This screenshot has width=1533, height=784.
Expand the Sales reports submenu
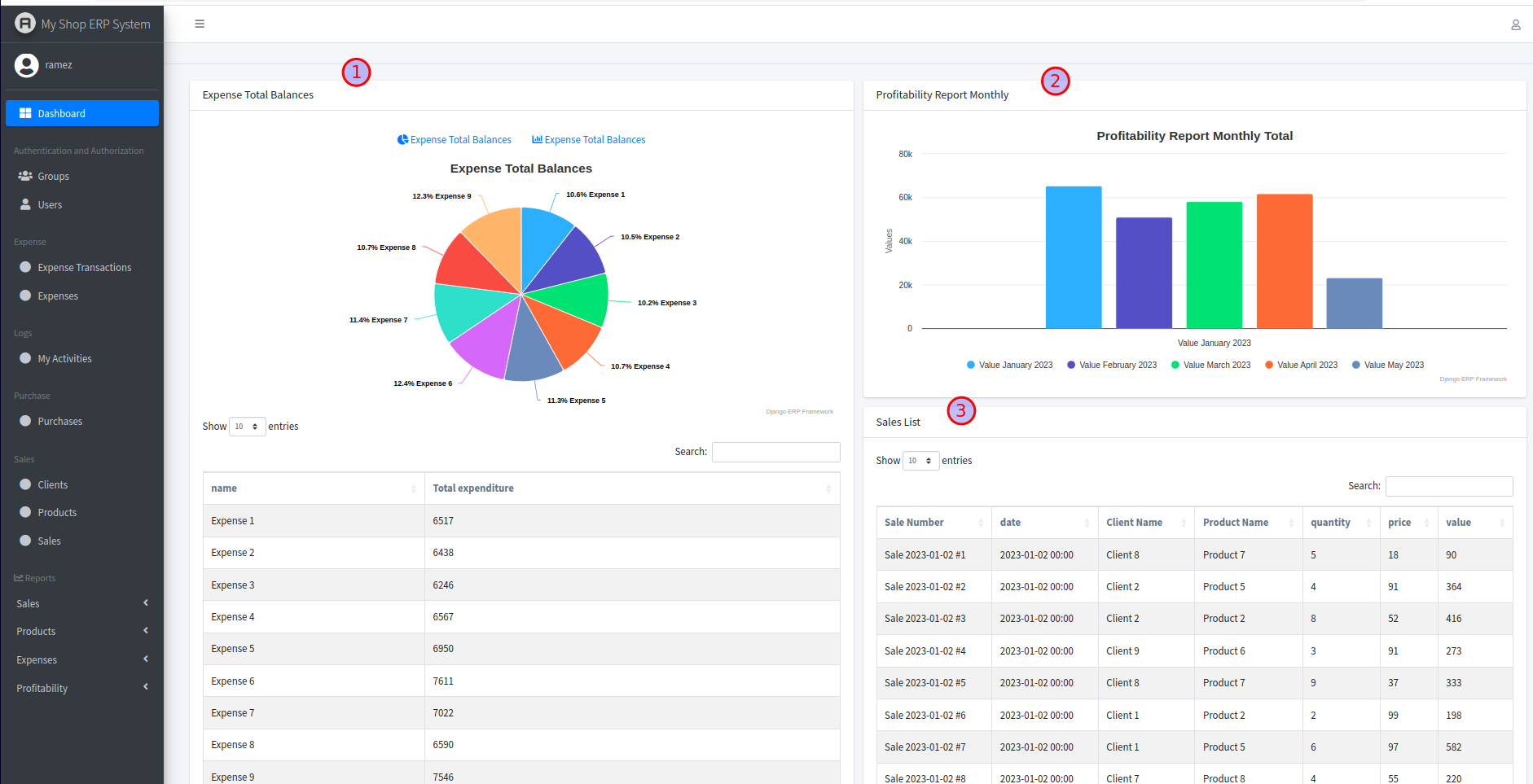[x=81, y=604]
